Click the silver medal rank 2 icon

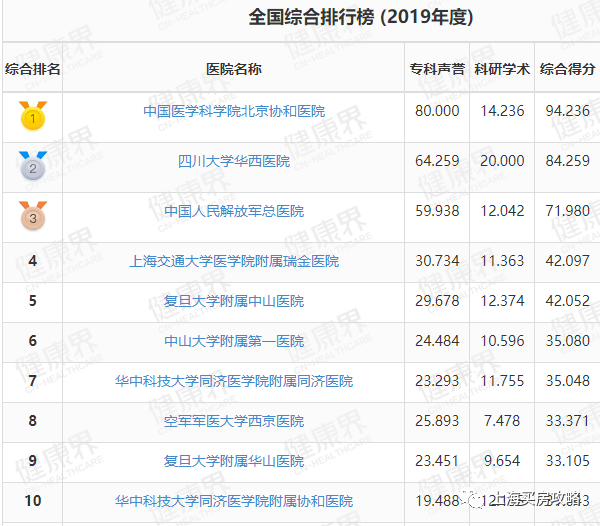click(33, 166)
